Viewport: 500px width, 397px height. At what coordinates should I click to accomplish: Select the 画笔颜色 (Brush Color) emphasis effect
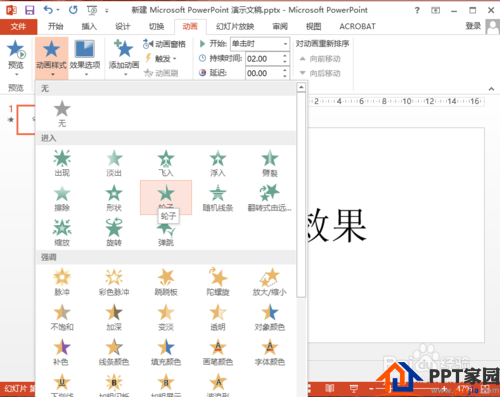tap(218, 352)
